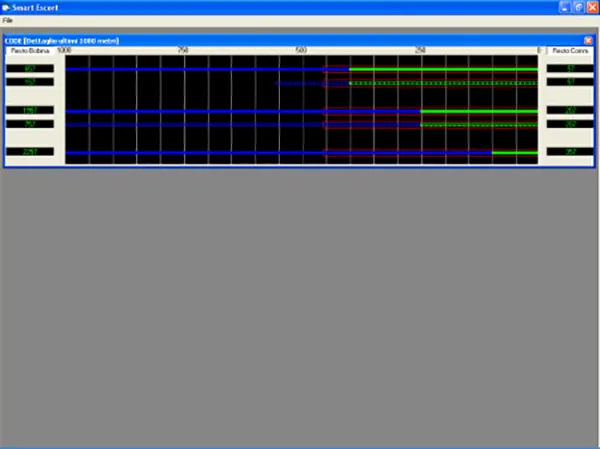
Task: Click the solid blue bar in the third row
Action: click(x=243, y=111)
